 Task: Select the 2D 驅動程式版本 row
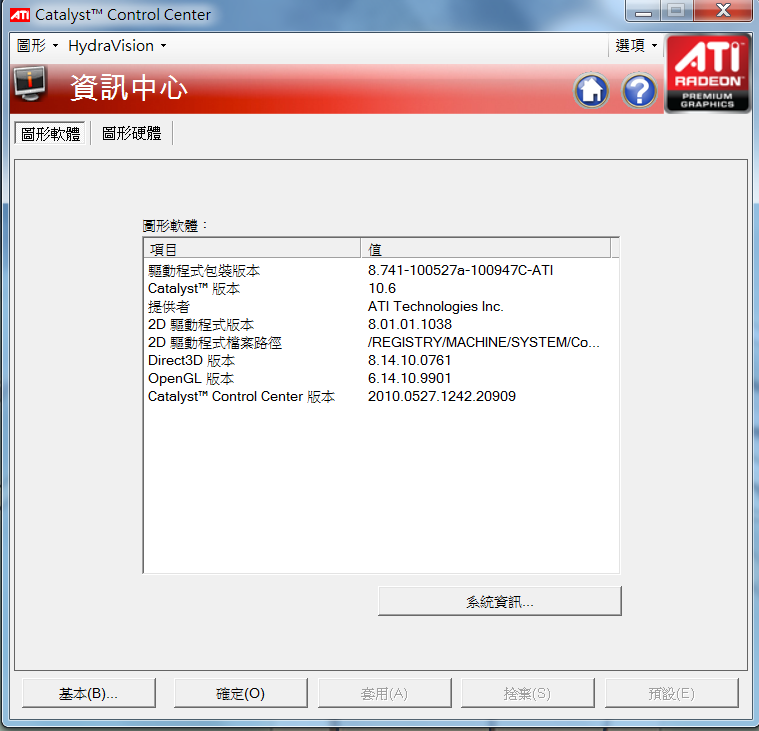(381, 324)
